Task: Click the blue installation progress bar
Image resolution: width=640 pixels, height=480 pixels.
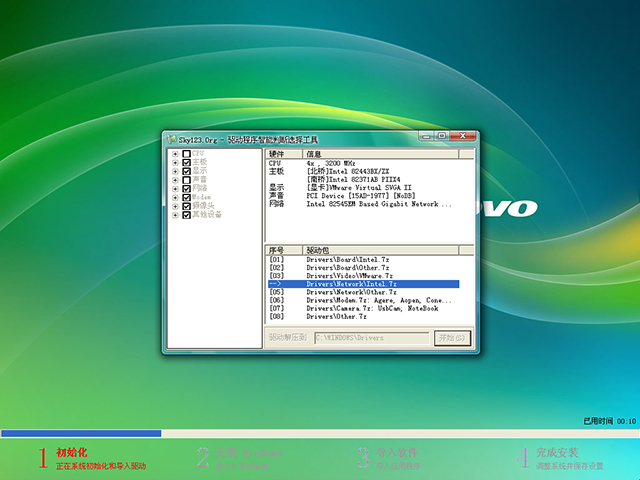Action: [81, 433]
